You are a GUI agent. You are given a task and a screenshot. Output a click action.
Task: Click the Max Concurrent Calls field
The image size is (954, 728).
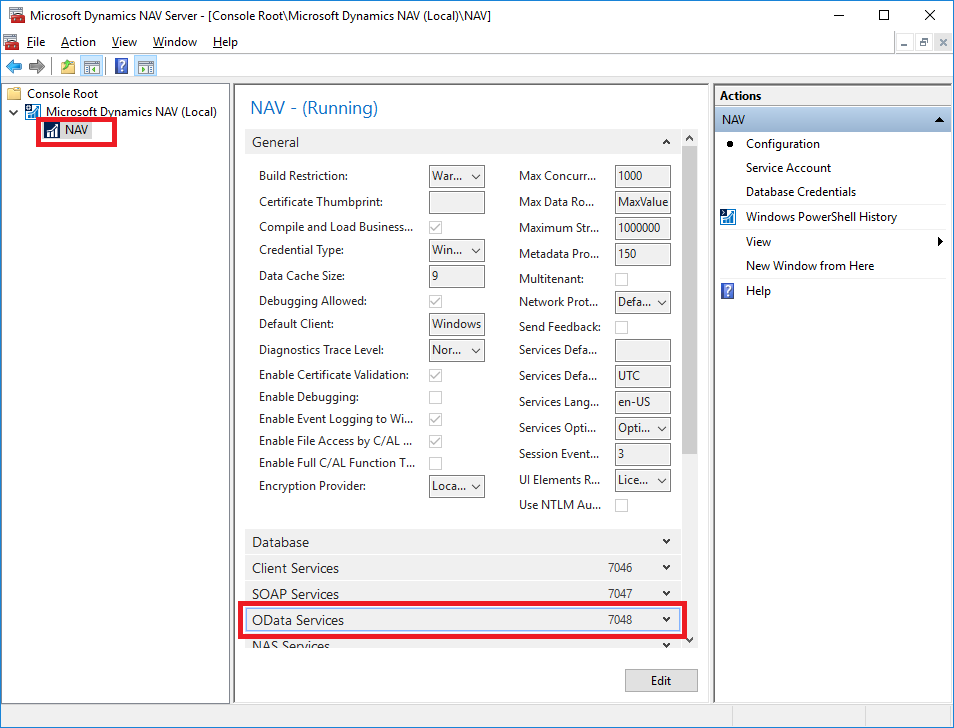643,176
